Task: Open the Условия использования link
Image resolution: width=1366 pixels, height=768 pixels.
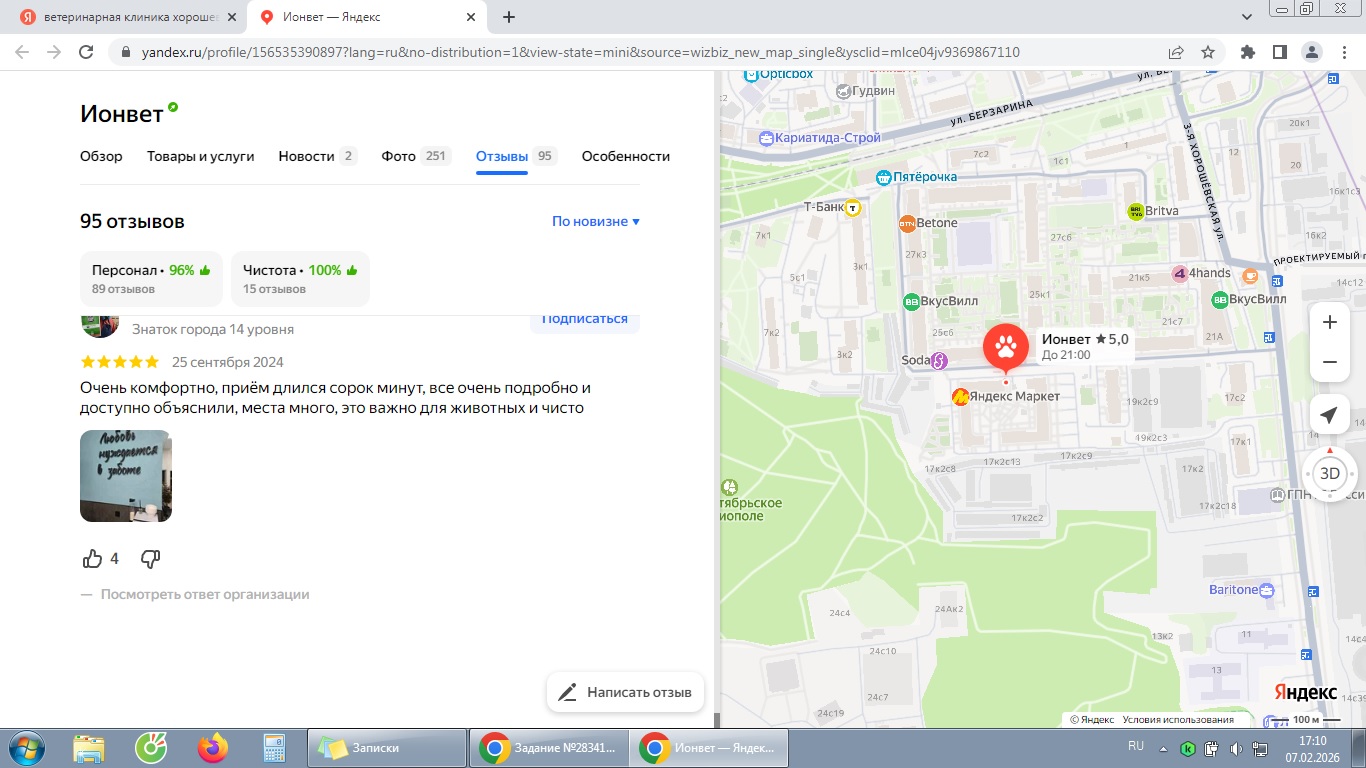Action: click(1178, 720)
